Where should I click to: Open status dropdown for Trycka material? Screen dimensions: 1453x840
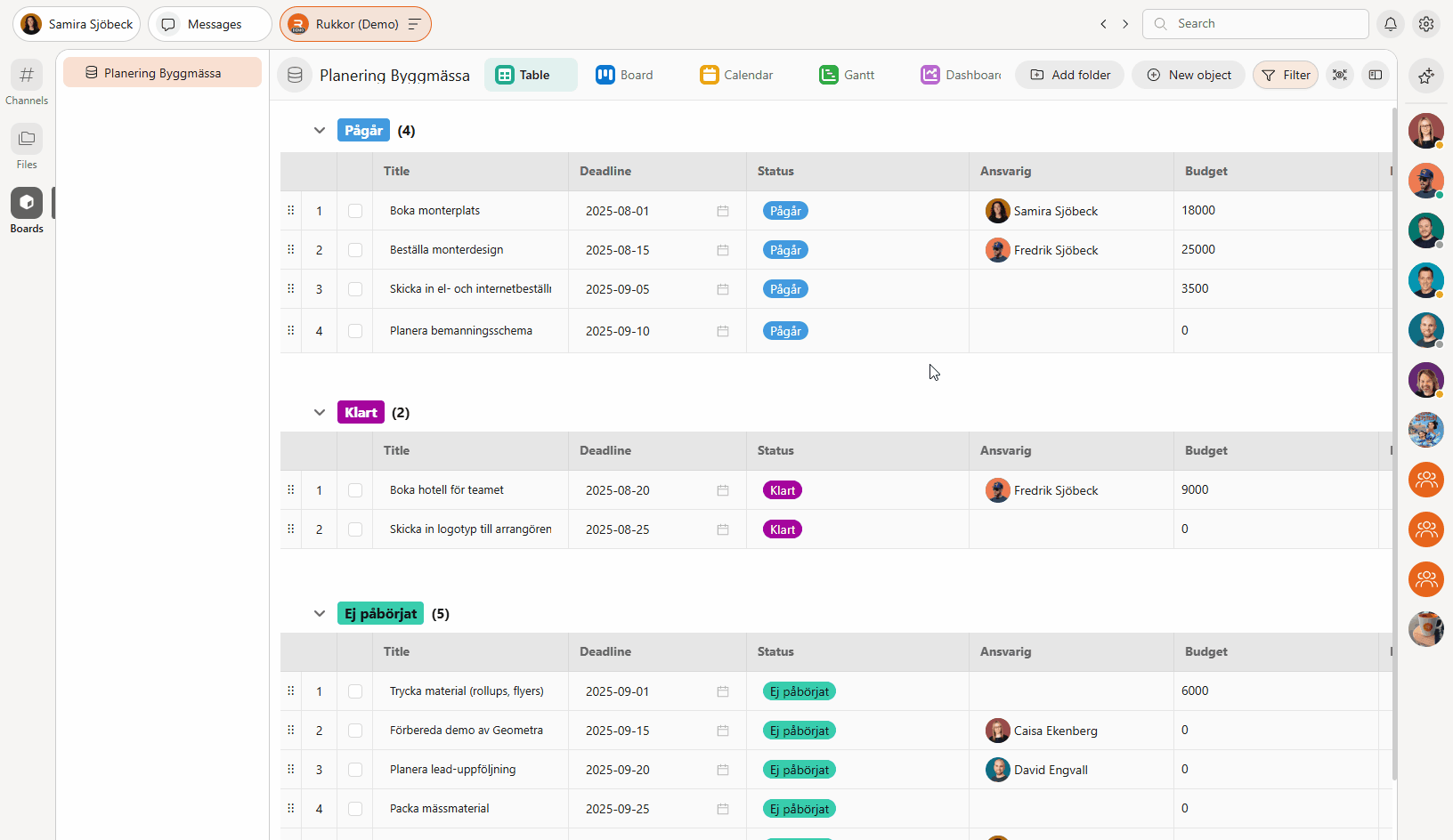click(800, 691)
